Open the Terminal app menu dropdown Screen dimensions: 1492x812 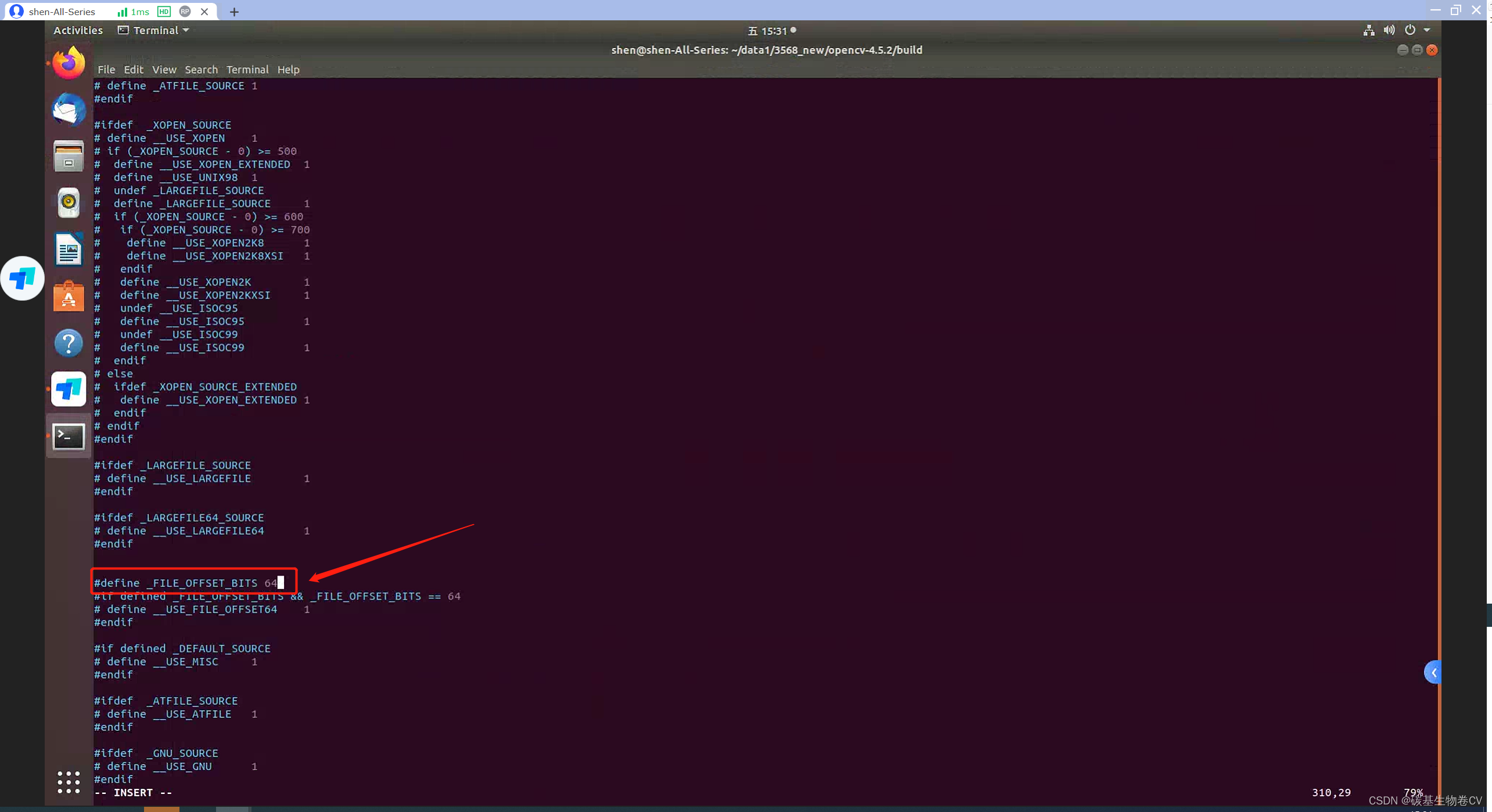[153, 30]
